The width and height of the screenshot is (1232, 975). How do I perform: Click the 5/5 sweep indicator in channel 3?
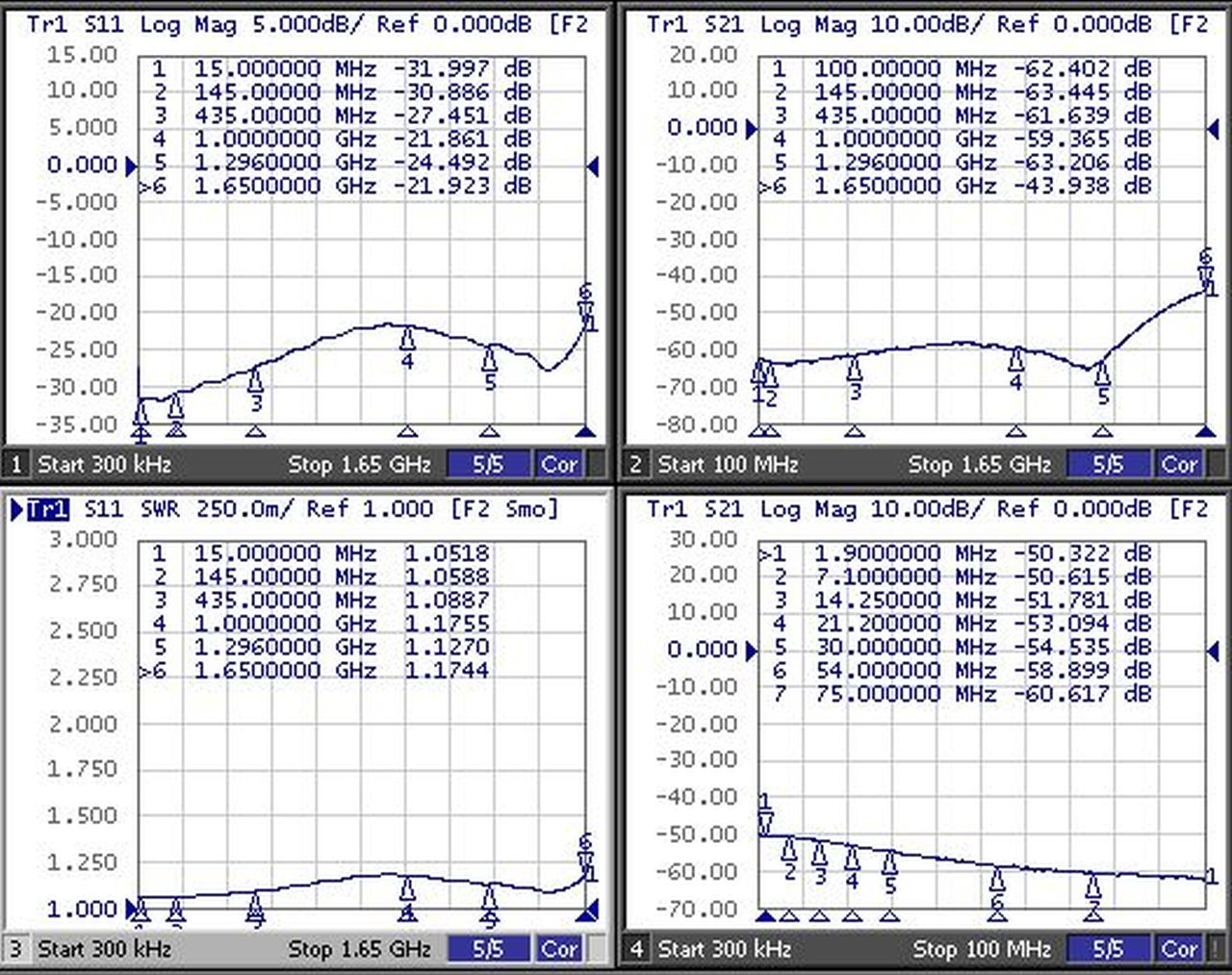coord(488,950)
